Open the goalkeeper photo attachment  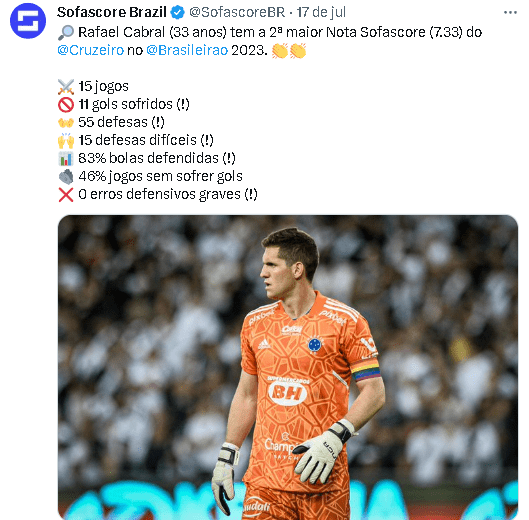(288, 367)
